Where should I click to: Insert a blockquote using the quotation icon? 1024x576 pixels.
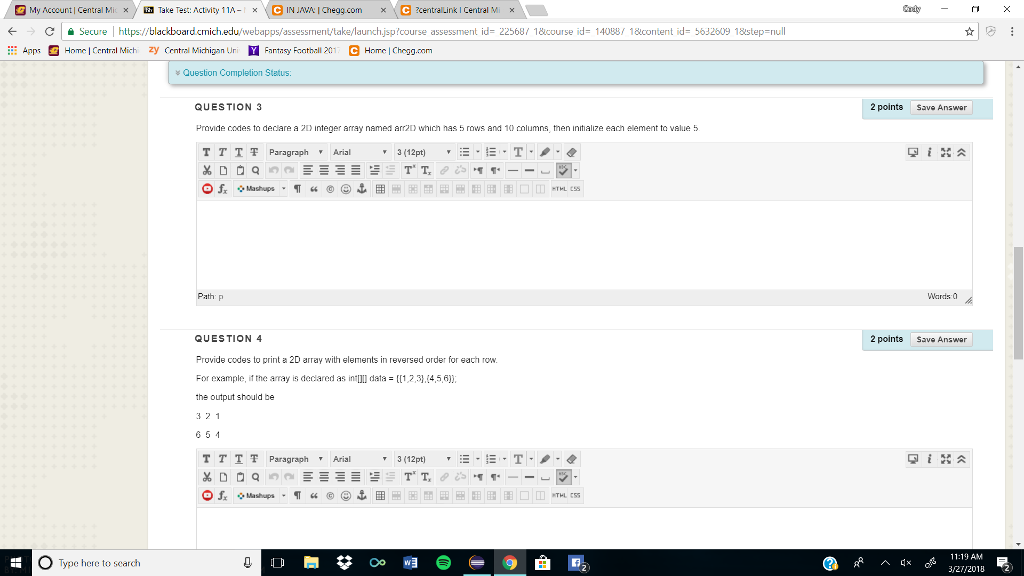coord(312,190)
